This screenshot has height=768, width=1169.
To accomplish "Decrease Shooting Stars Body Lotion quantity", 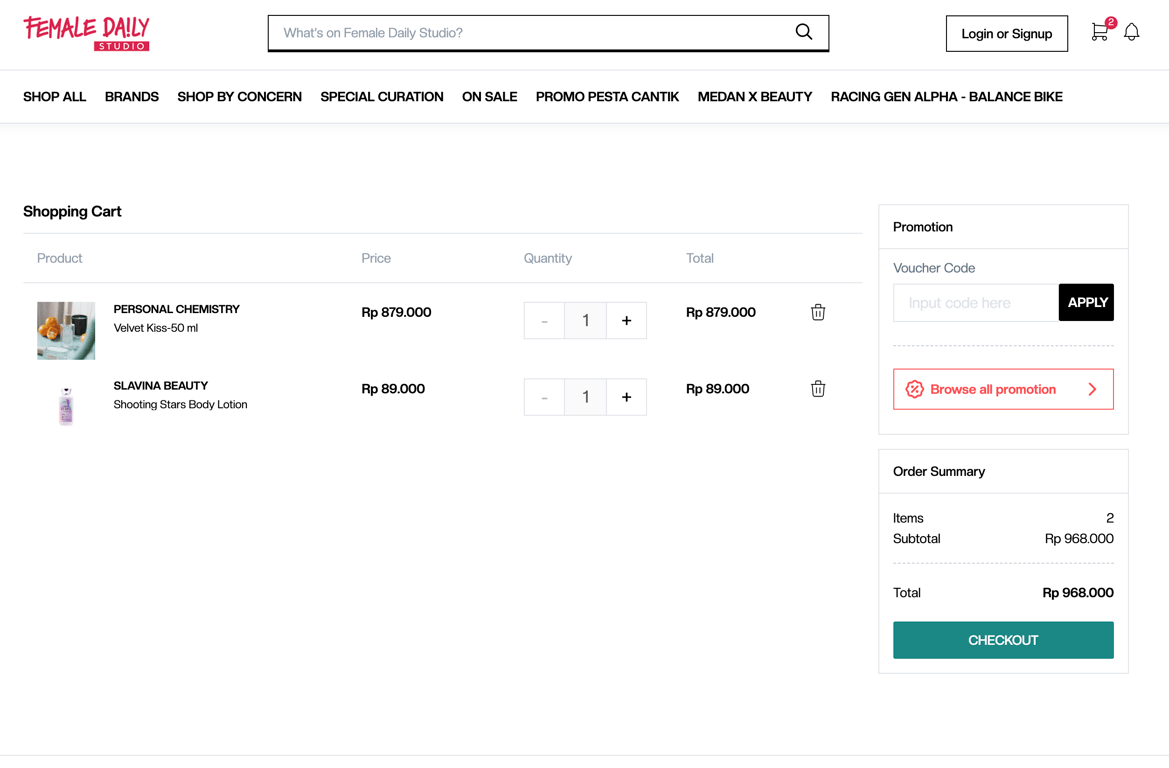I will click(x=544, y=397).
